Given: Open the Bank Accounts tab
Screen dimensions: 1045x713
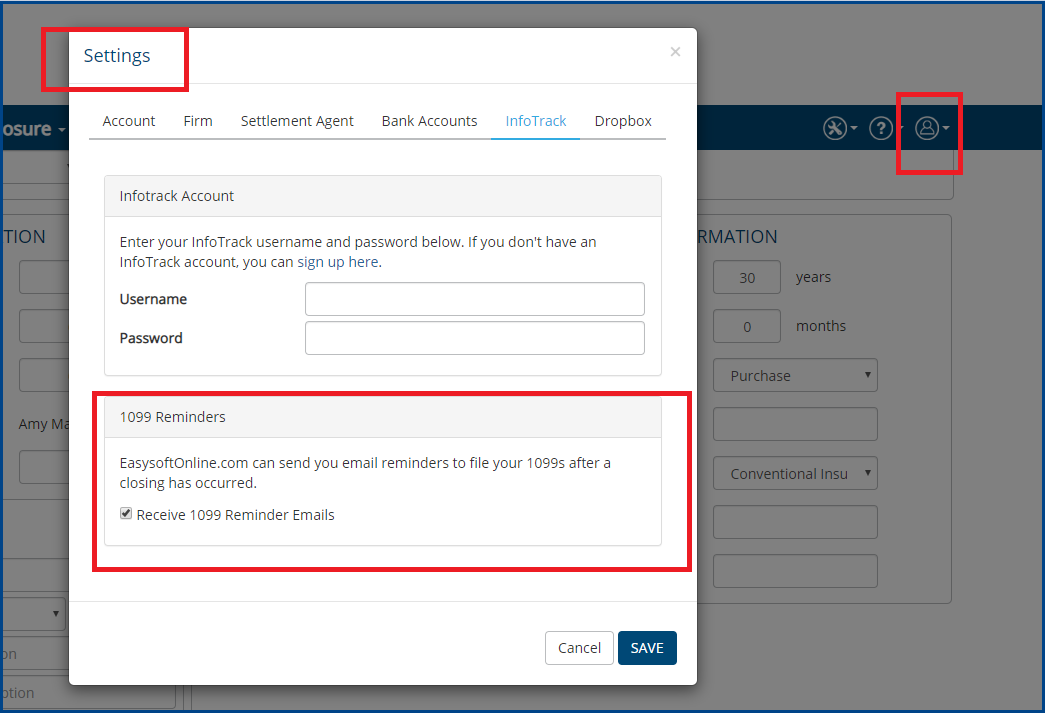Looking at the screenshot, I should [x=429, y=121].
